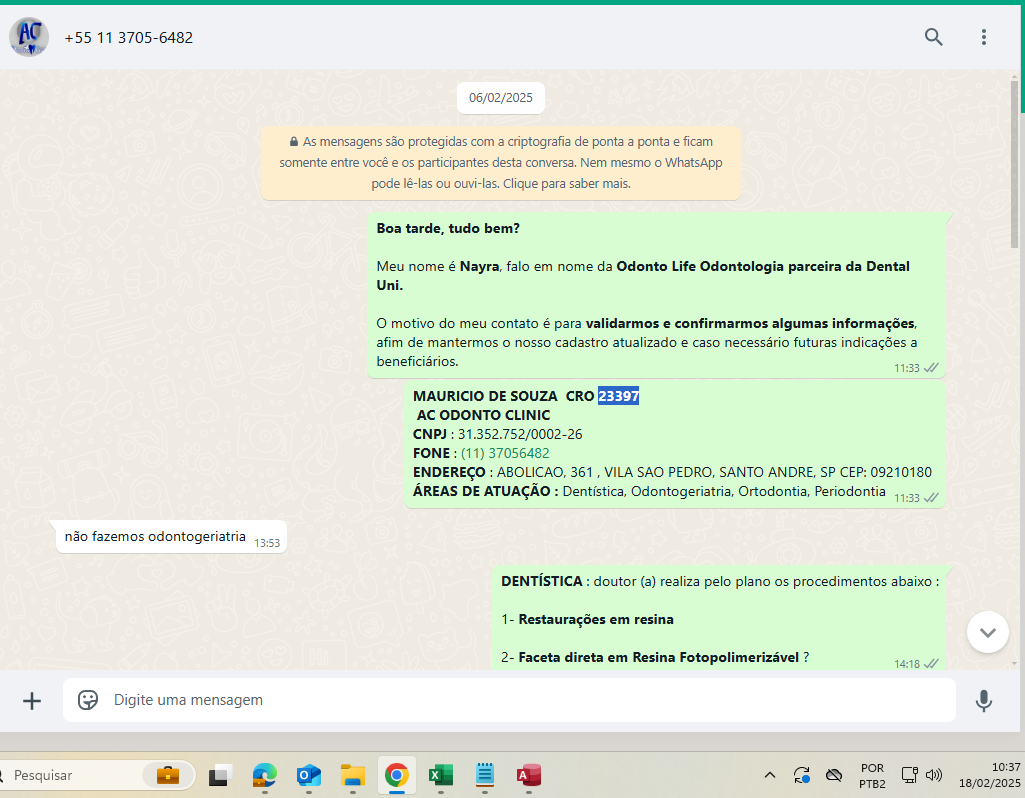
Task: Show hidden system tray icons
Action: (x=769, y=775)
